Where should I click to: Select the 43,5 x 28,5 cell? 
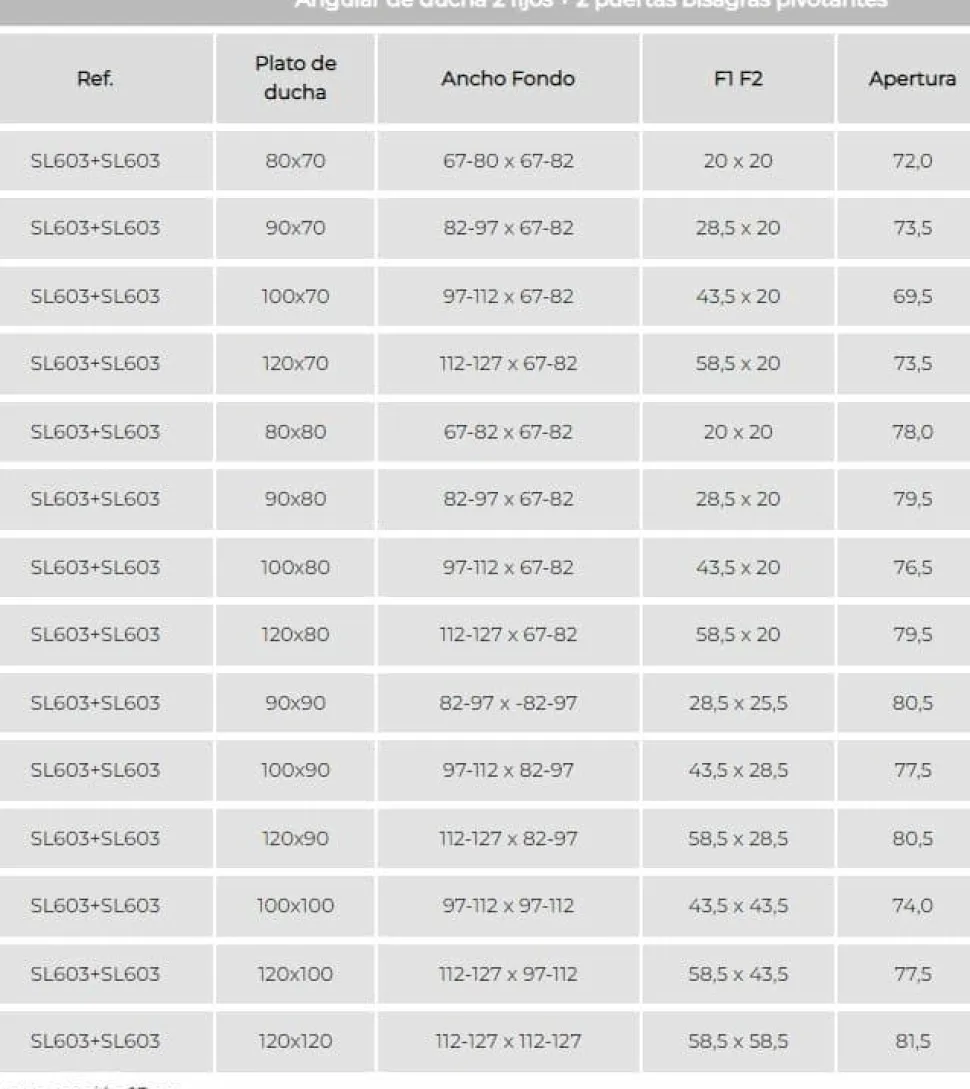[x=737, y=770]
